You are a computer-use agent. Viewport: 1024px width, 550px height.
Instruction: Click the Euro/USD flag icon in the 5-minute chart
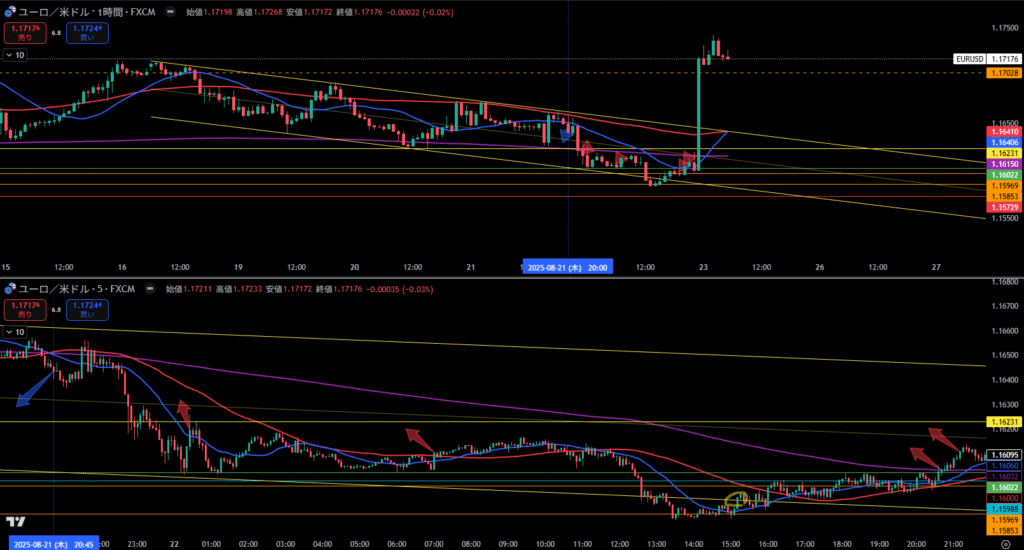[9, 289]
